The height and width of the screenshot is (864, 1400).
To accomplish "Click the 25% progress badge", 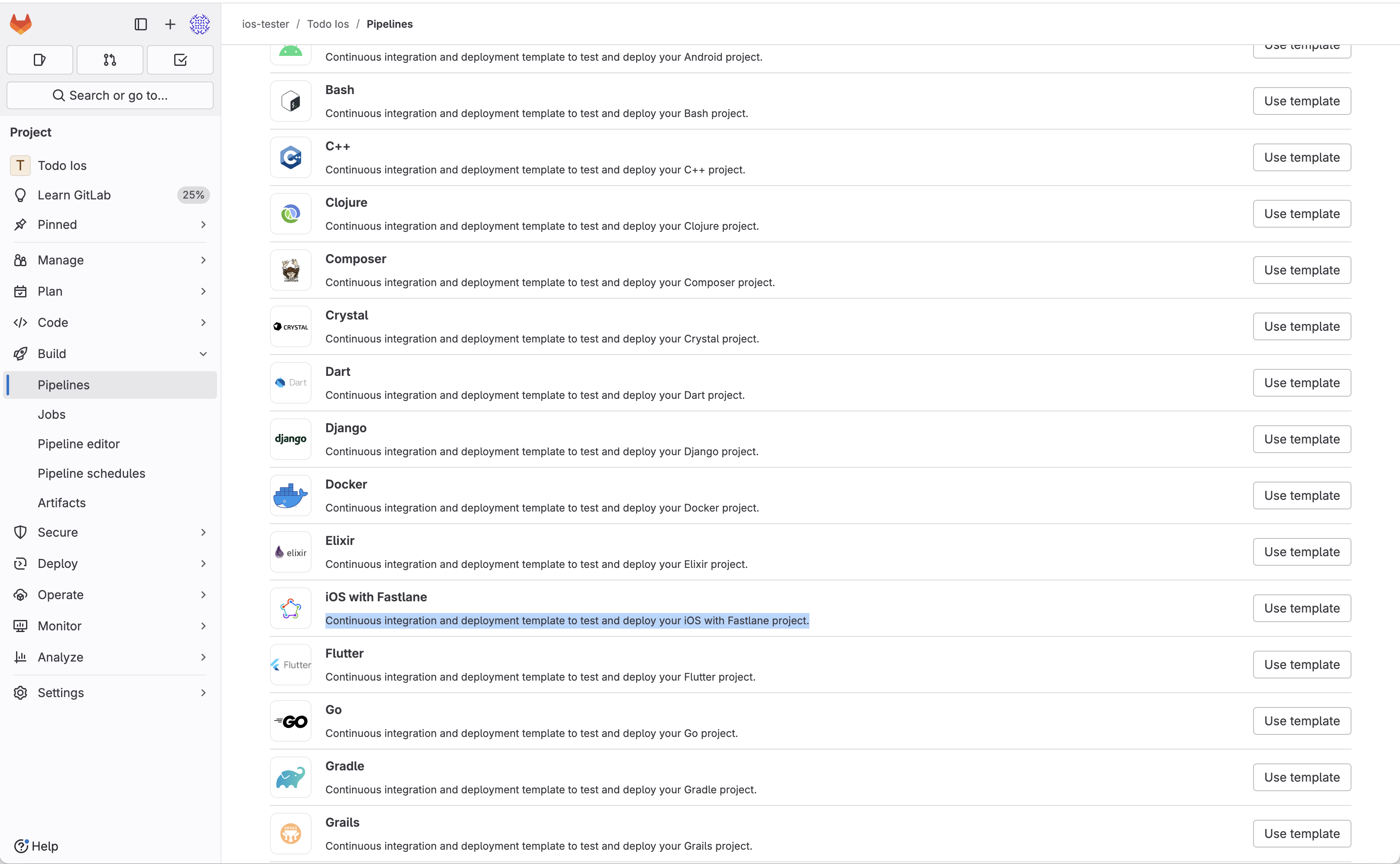I will [193, 196].
